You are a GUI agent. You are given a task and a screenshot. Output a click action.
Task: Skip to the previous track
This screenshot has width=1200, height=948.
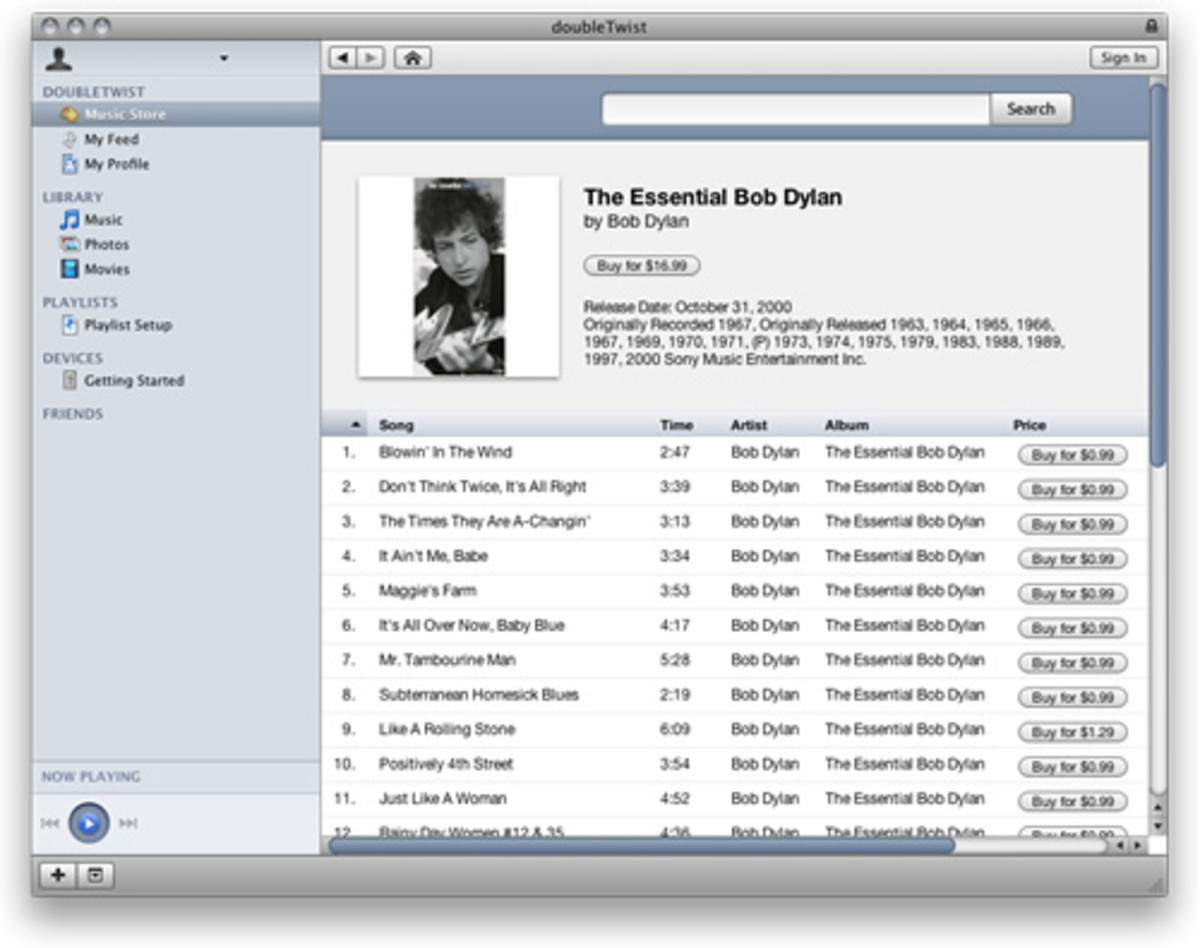click(50, 823)
